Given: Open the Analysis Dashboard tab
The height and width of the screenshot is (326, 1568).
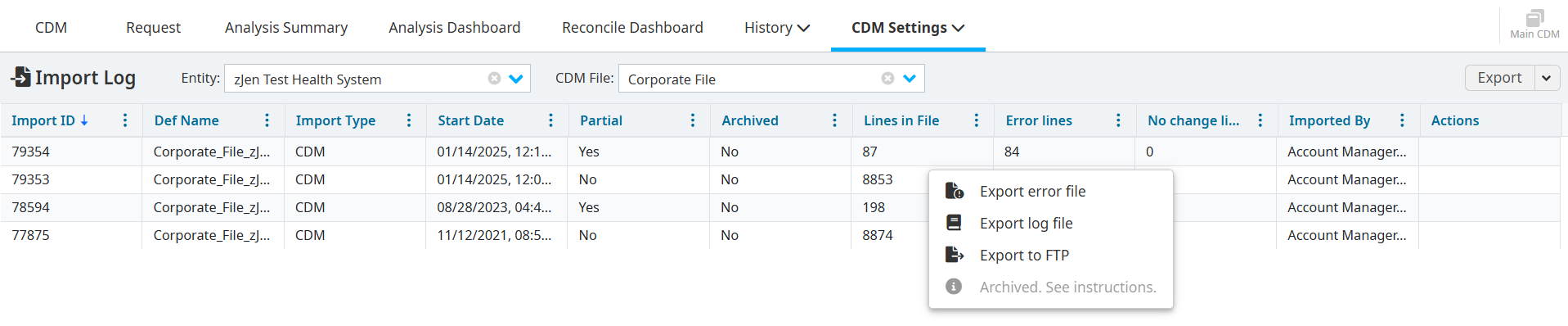Looking at the screenshot, I should point(455,27).
